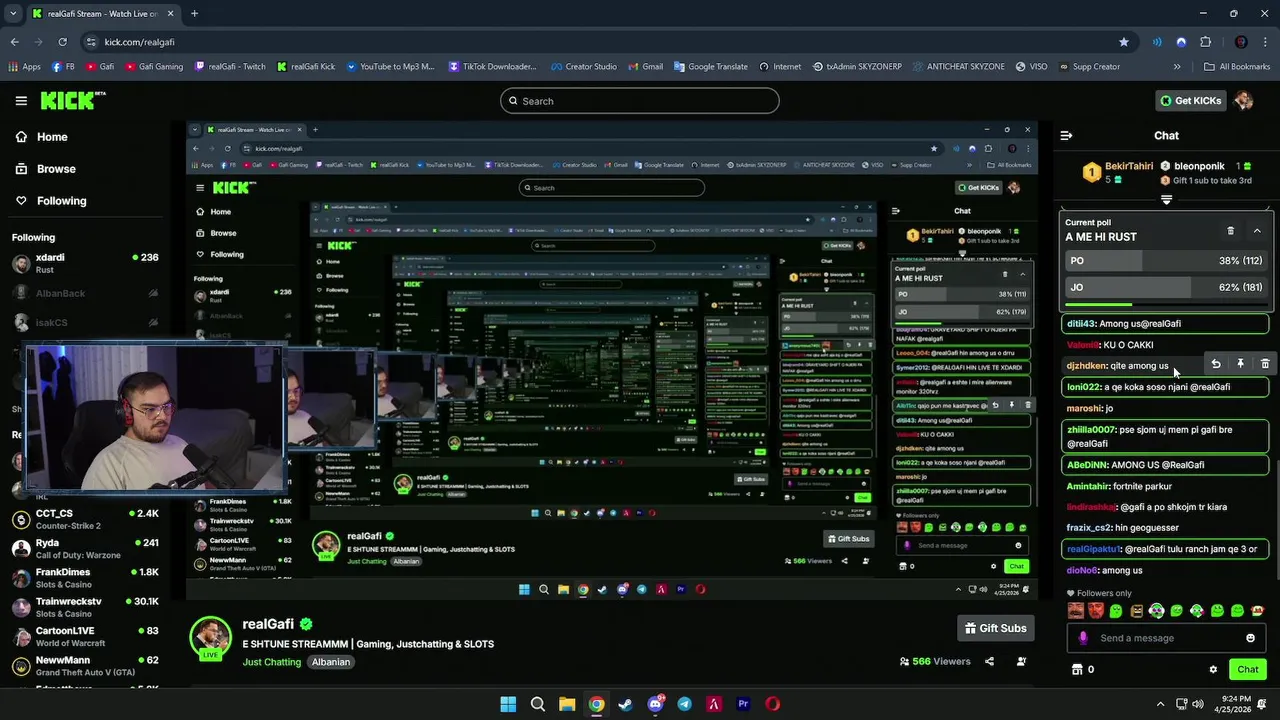Image resolution: width=1280 pixels, height=720 pixels.
Task: Open the Just Chatting category link
Action: click(x=272, y=662)
